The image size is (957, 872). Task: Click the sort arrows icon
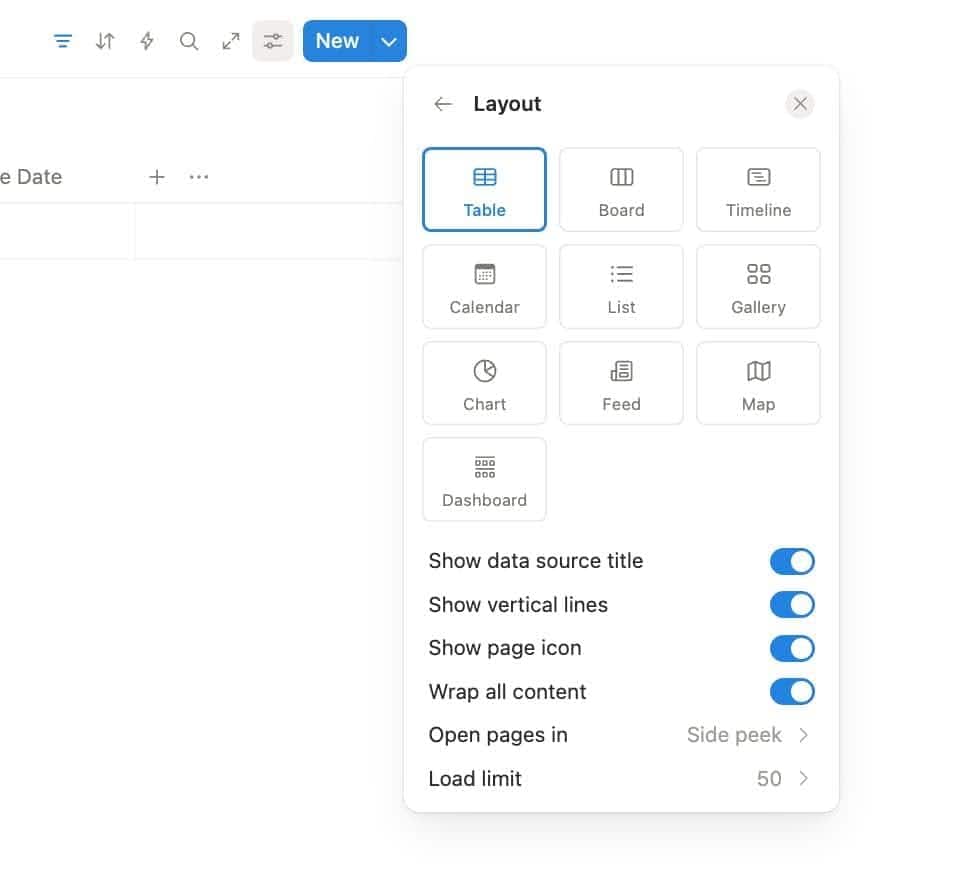point(104,41)
